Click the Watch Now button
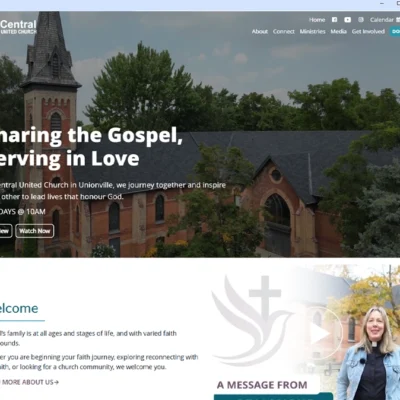400x400 pixels. [x=35, y=231]
